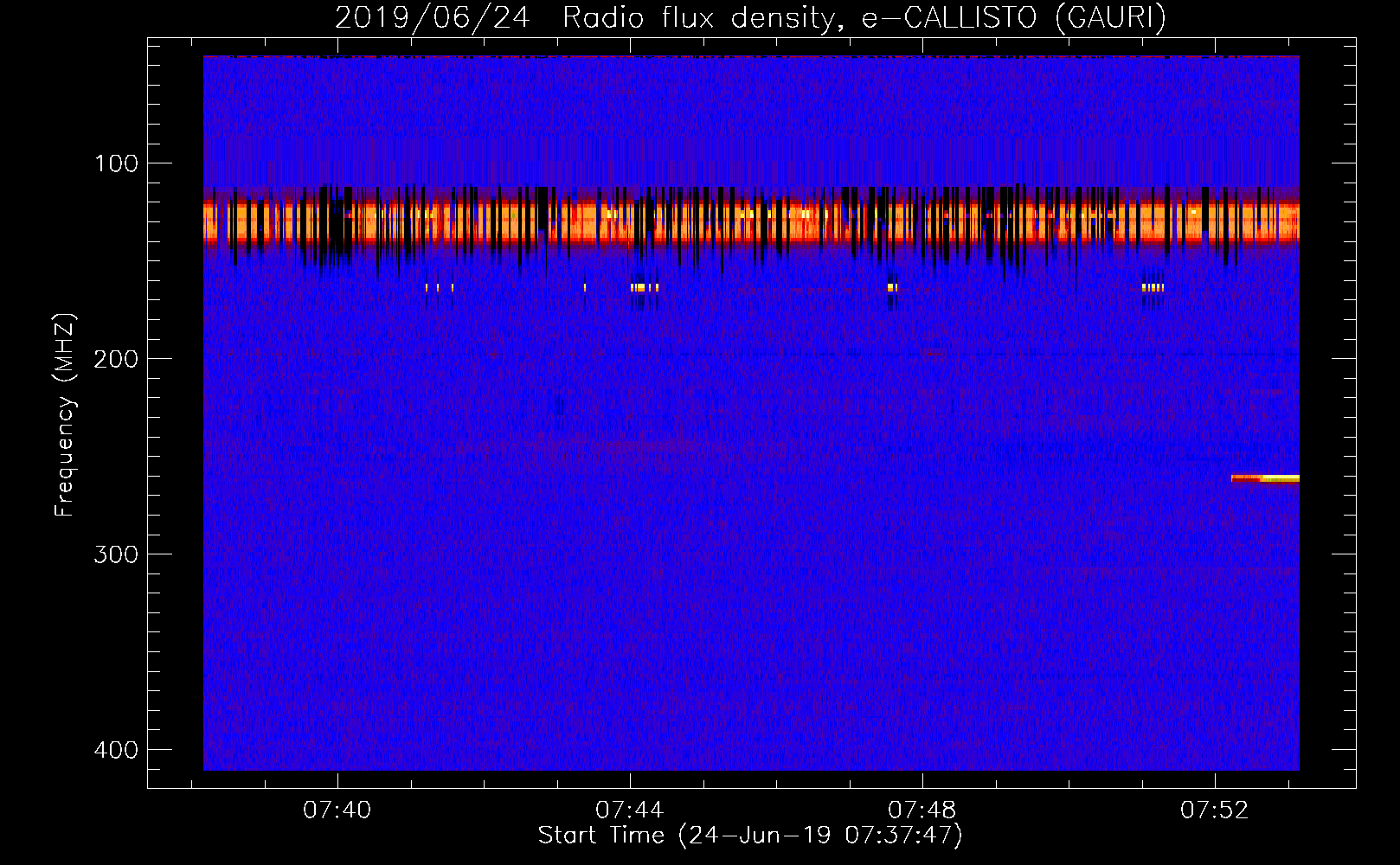This screenshot has height=865, width=1400.
Task: Click the 'Start Time (24-Jun-19 07:37:47)' label
Action: [x=750, y=836]
